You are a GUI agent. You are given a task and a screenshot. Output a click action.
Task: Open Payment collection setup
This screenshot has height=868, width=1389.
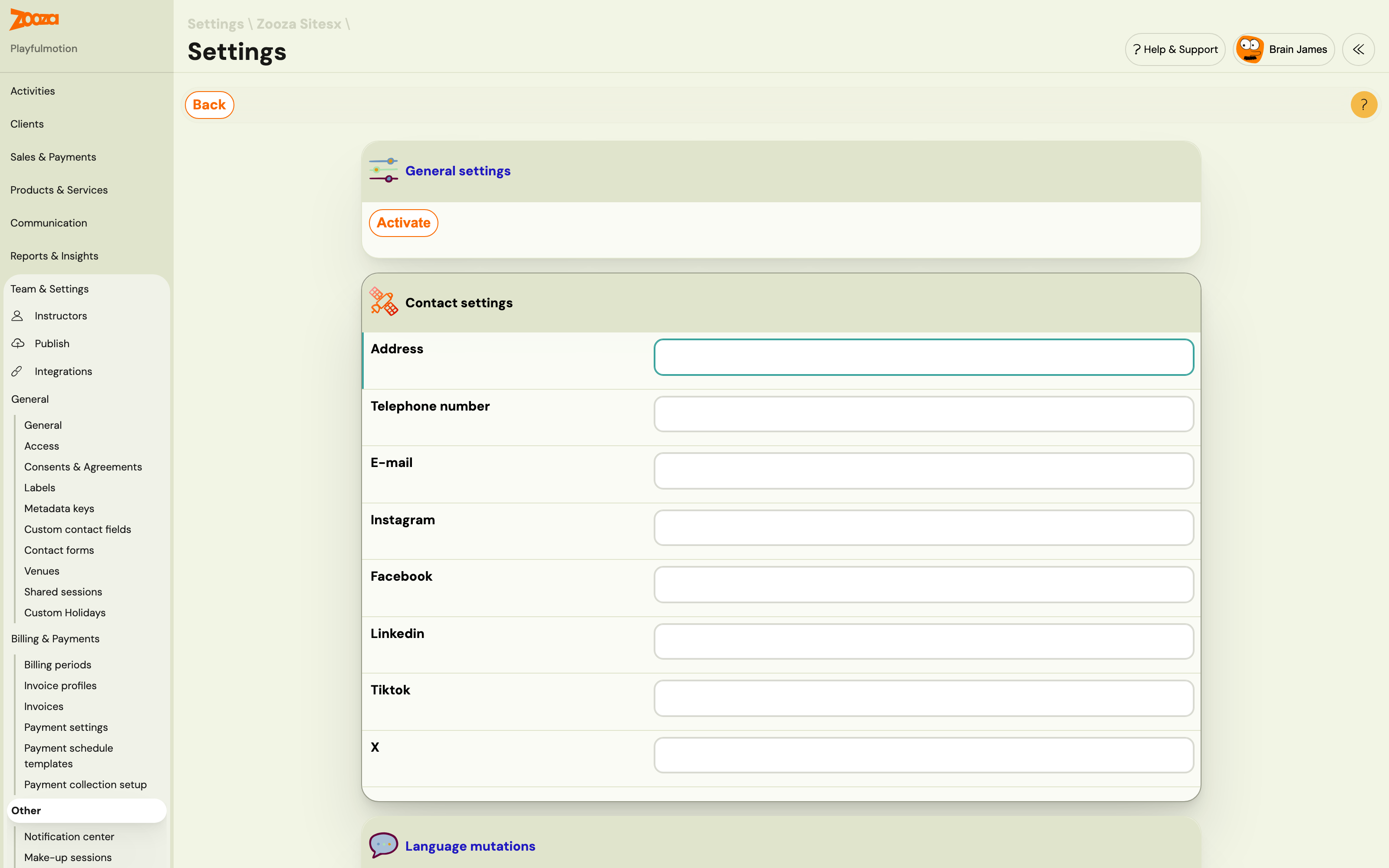(x=86, y=785)
